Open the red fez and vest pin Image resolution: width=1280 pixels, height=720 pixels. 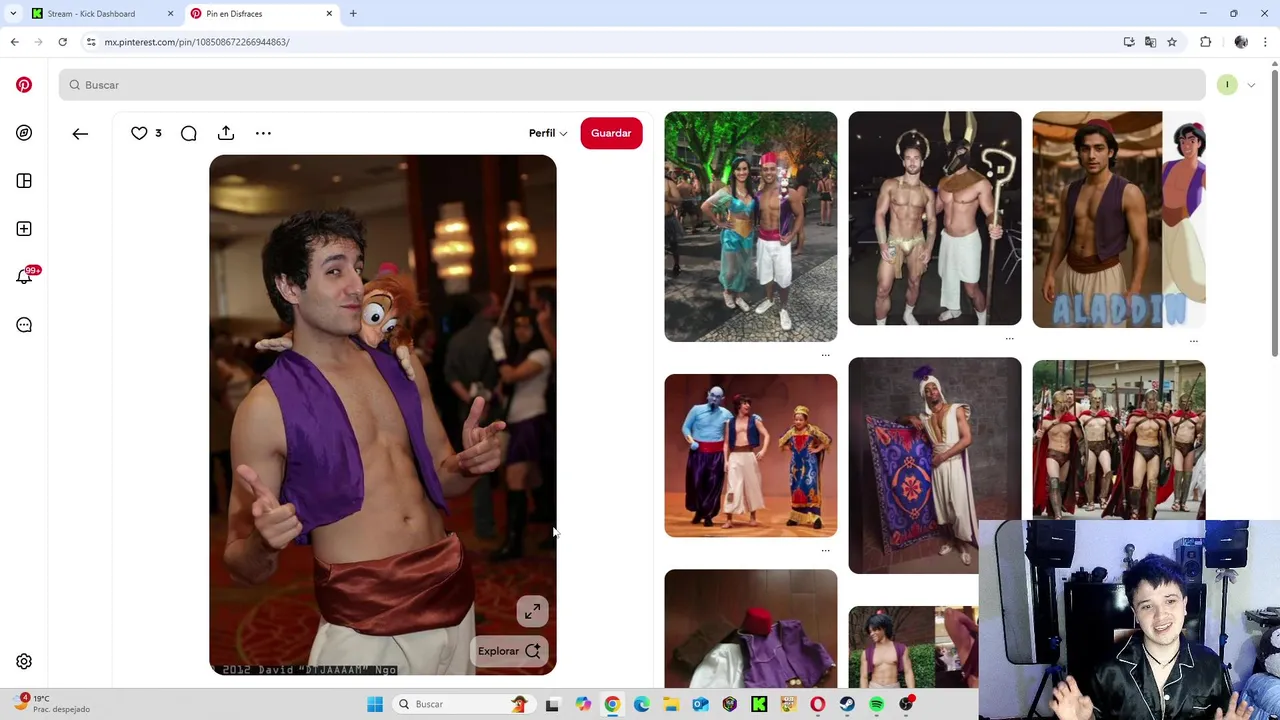point(751,628)
